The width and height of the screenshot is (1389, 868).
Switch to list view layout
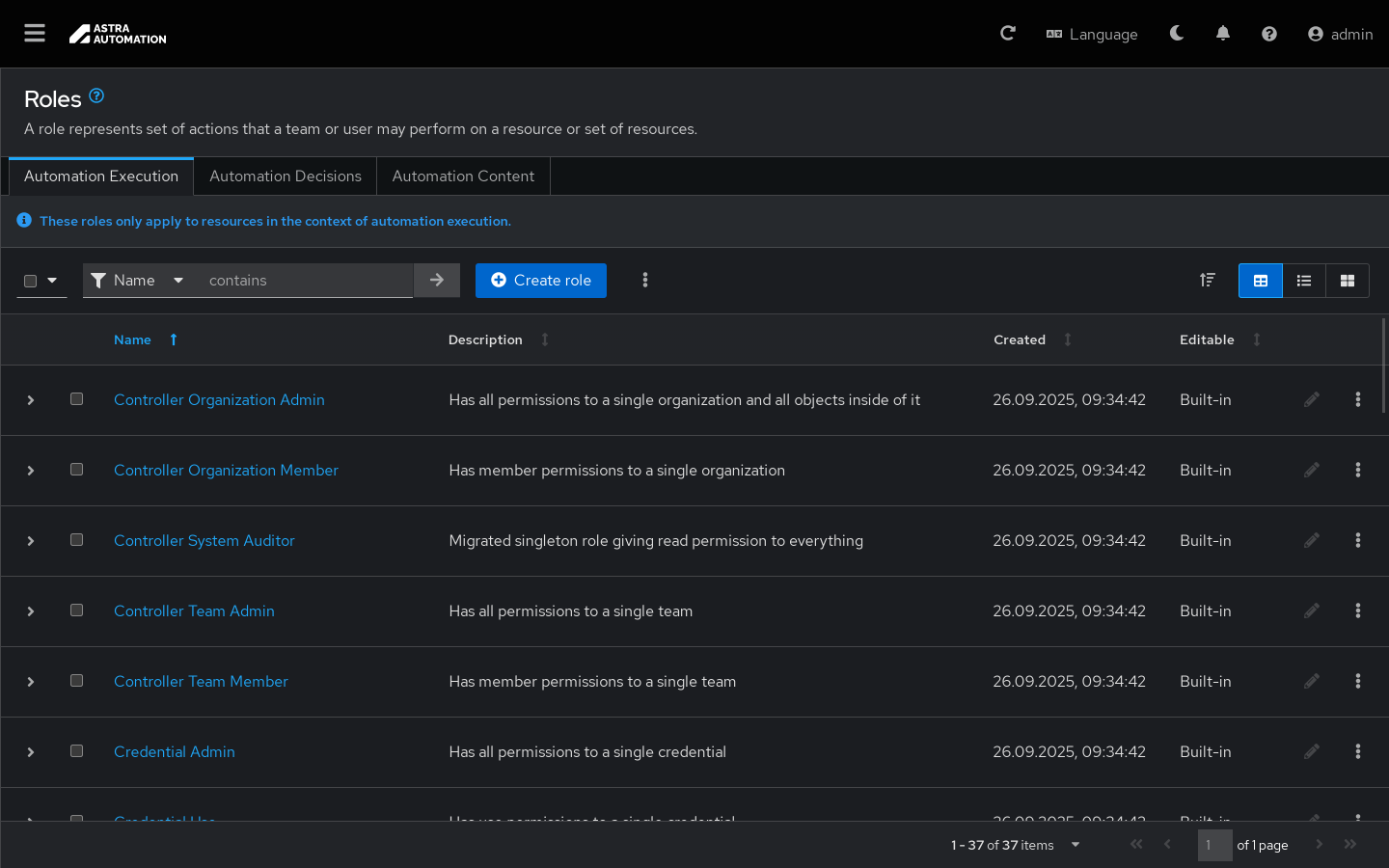pos(1304,281)
